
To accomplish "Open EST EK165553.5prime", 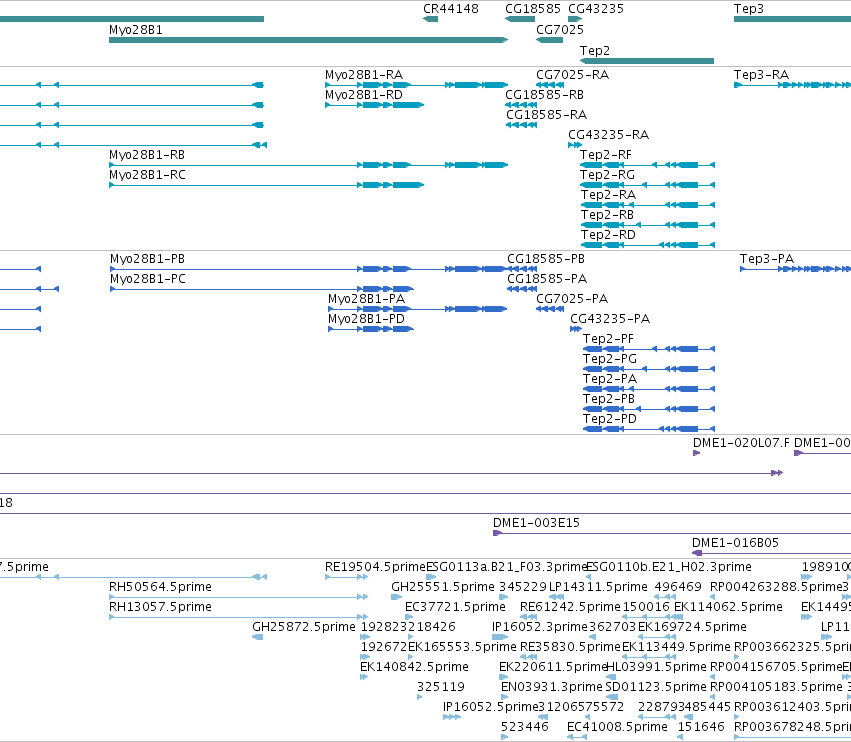I will 411,657.
